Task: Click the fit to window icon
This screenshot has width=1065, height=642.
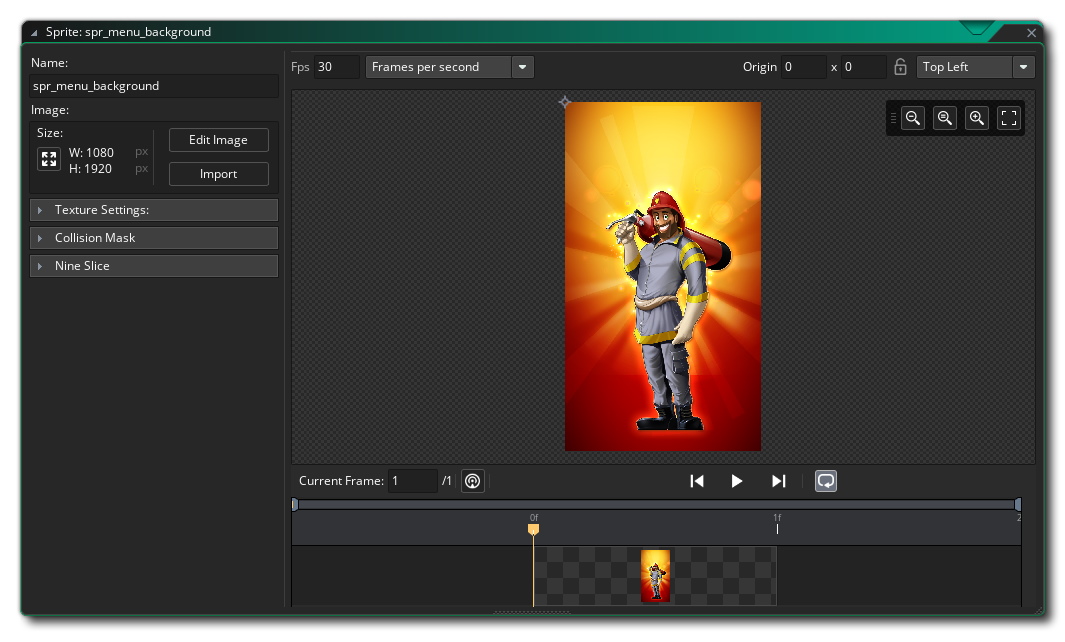Action: coord(1009,118)
